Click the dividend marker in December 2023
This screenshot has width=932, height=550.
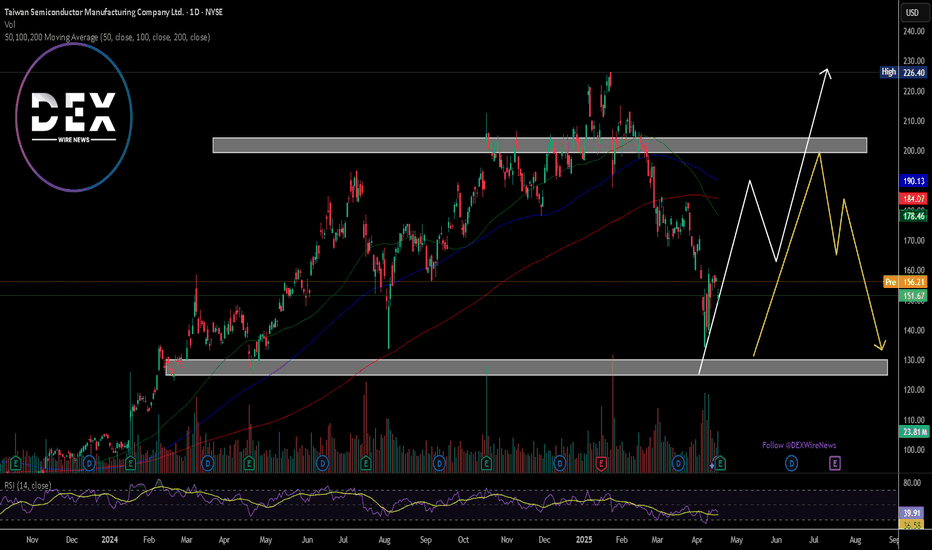click(x=89, y=463)
